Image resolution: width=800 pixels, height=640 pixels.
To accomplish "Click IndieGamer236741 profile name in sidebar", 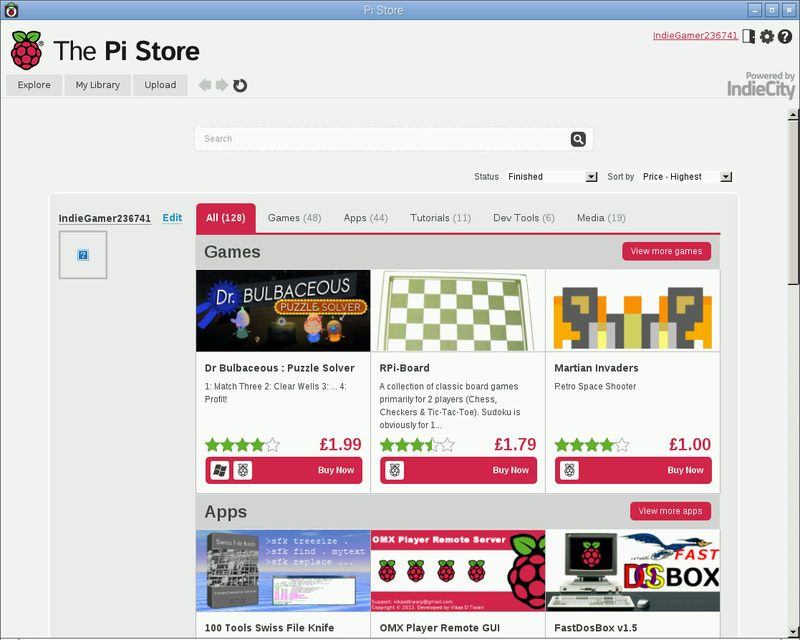I will (x=105, y=218).
